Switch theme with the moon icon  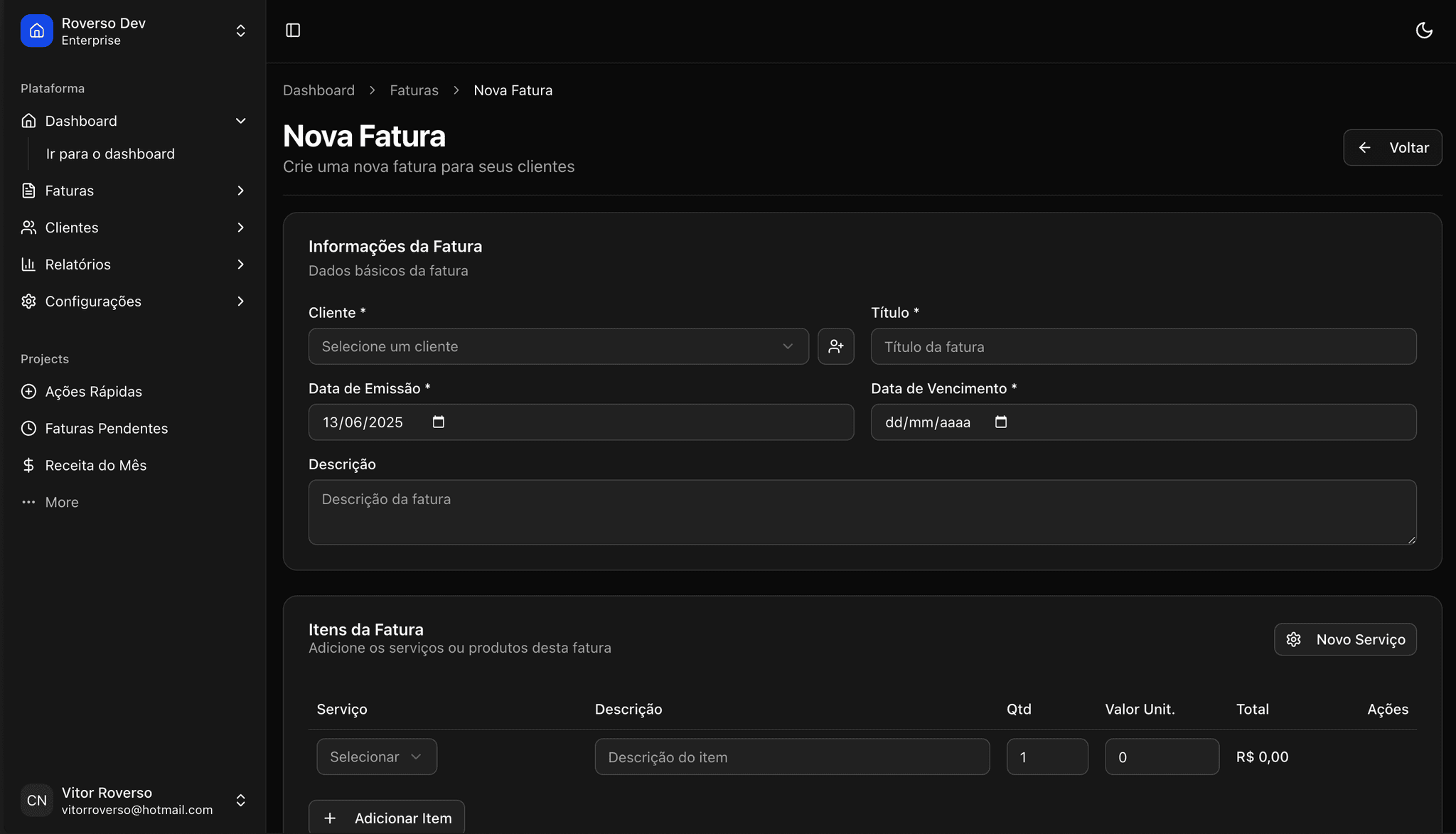tap(1423, 31)
